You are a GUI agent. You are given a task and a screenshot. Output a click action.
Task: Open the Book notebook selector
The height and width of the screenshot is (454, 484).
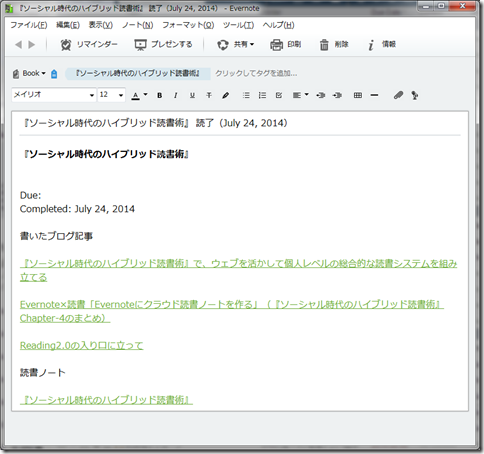coord(29,73)
